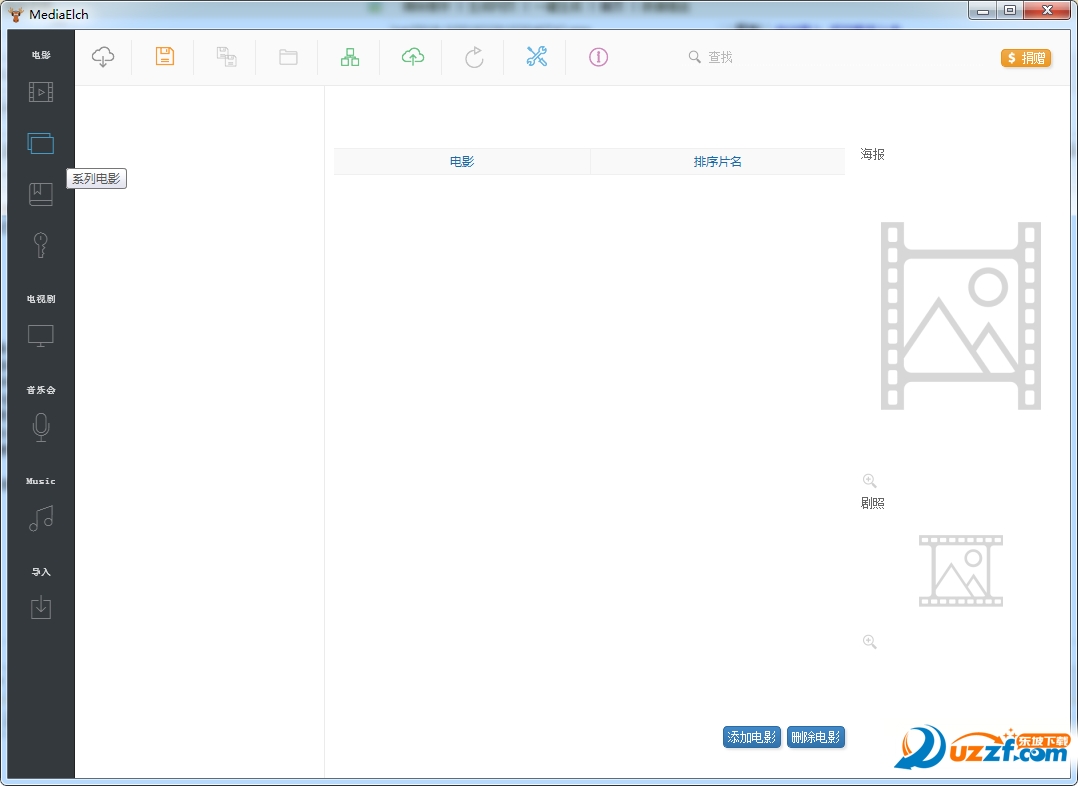Select the movie sets (系列电影) sidebar icon
The width and height of the screenshot is (1078, 786).
[x=41, y=143]
